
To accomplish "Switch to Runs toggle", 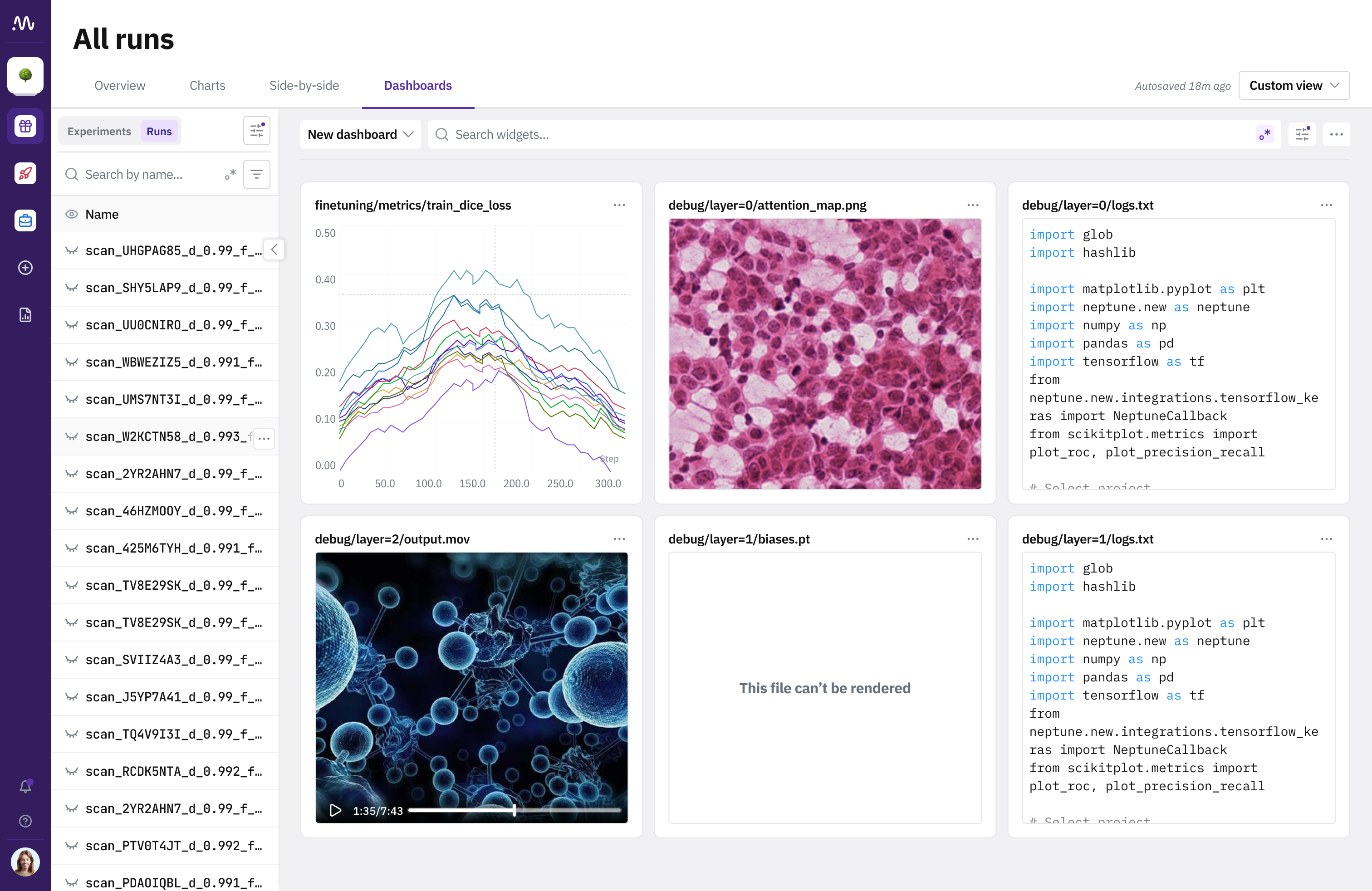I will click(x=159, y=131).
